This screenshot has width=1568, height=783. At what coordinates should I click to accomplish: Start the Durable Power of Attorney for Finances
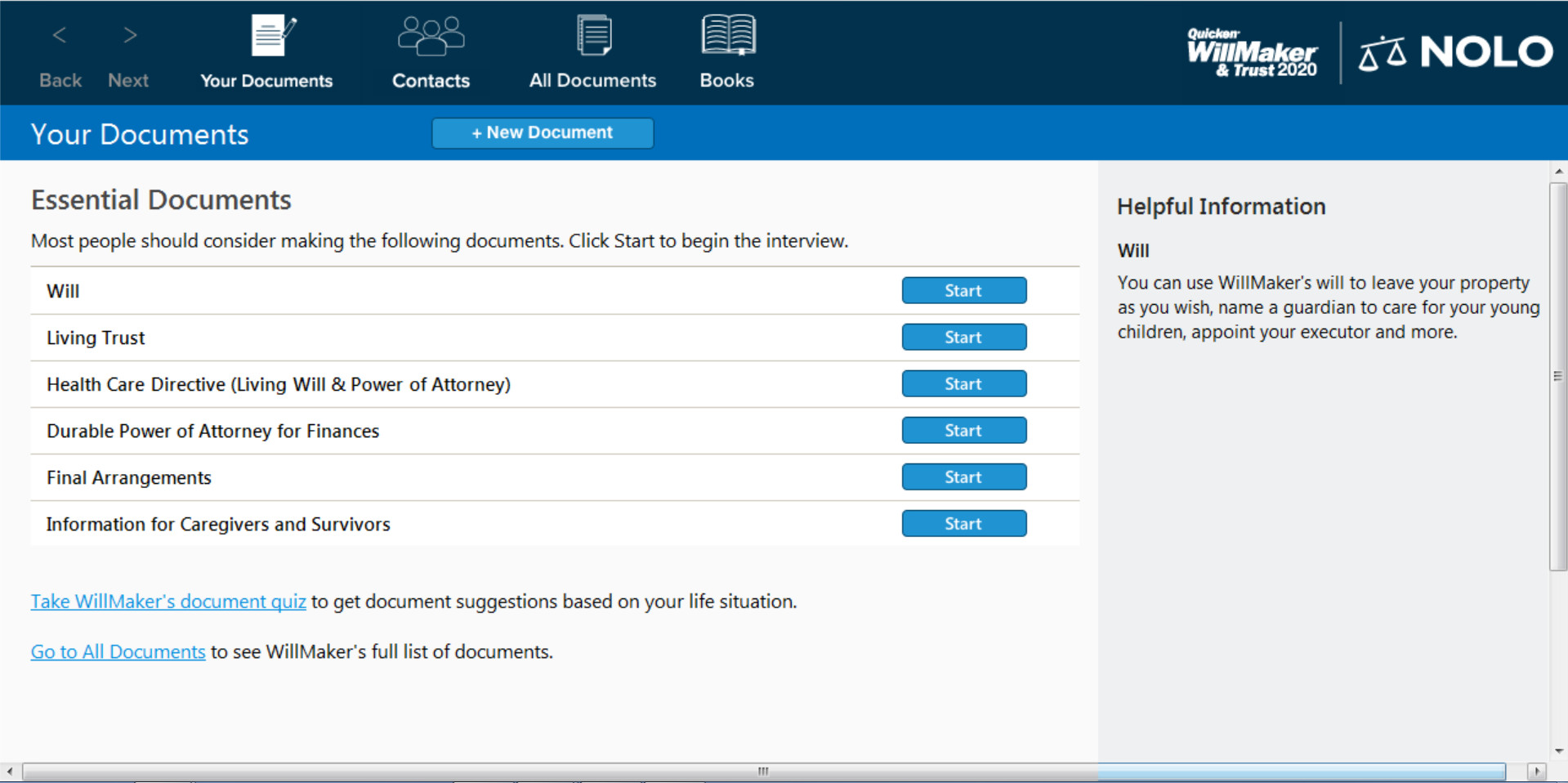[963, 430]
